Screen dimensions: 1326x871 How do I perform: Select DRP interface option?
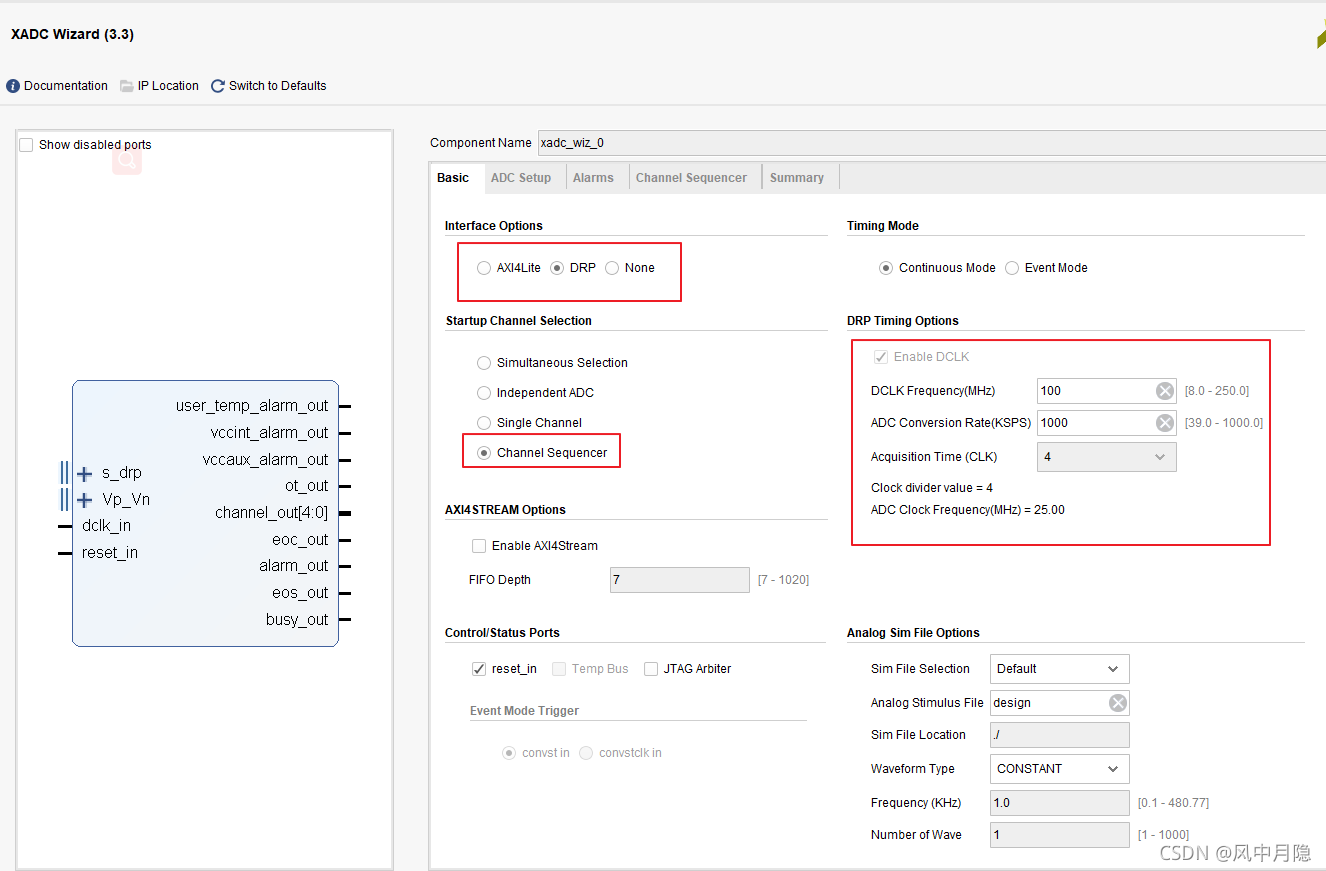click(x=557, y=268)
